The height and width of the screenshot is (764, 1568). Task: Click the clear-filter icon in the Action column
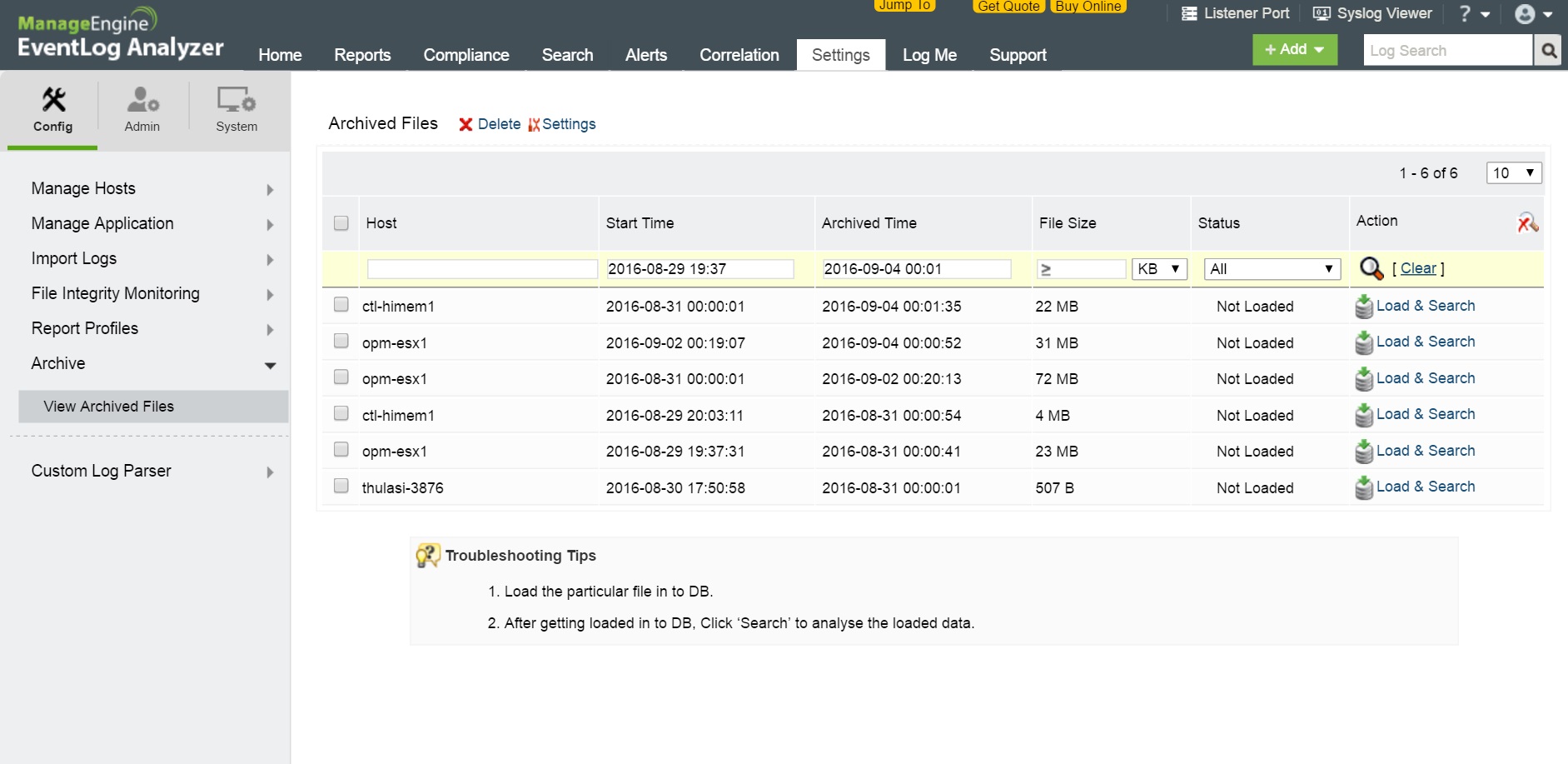pos(1526,223)
